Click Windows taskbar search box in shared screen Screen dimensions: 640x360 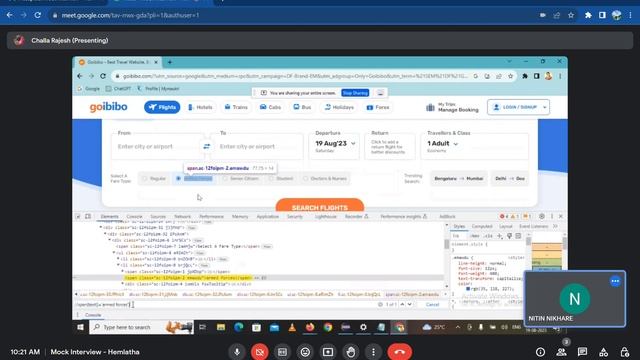click(x=141, y=327)
